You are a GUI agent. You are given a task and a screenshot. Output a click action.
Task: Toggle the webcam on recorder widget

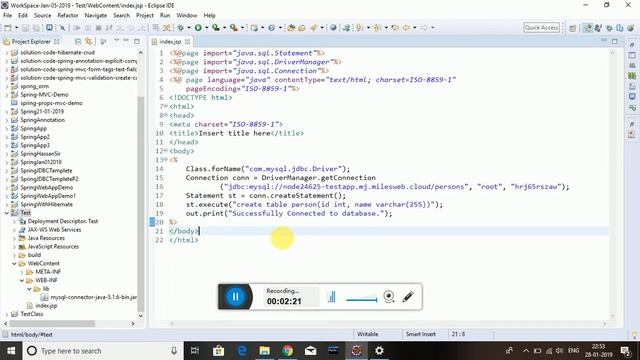[x=389, y=296]
